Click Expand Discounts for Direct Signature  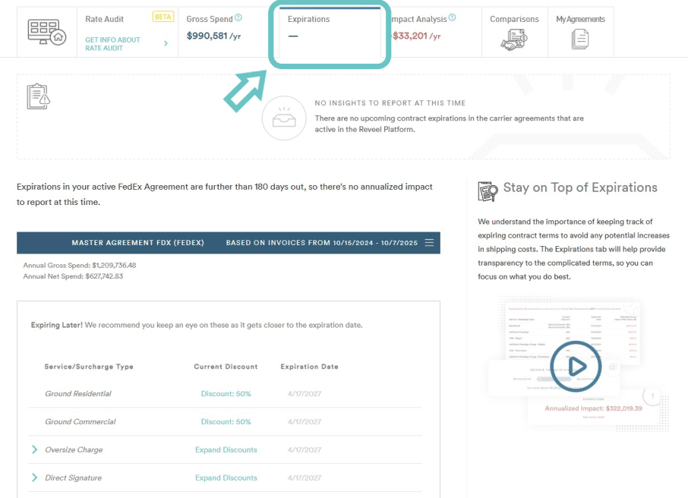tap(226, 478)
